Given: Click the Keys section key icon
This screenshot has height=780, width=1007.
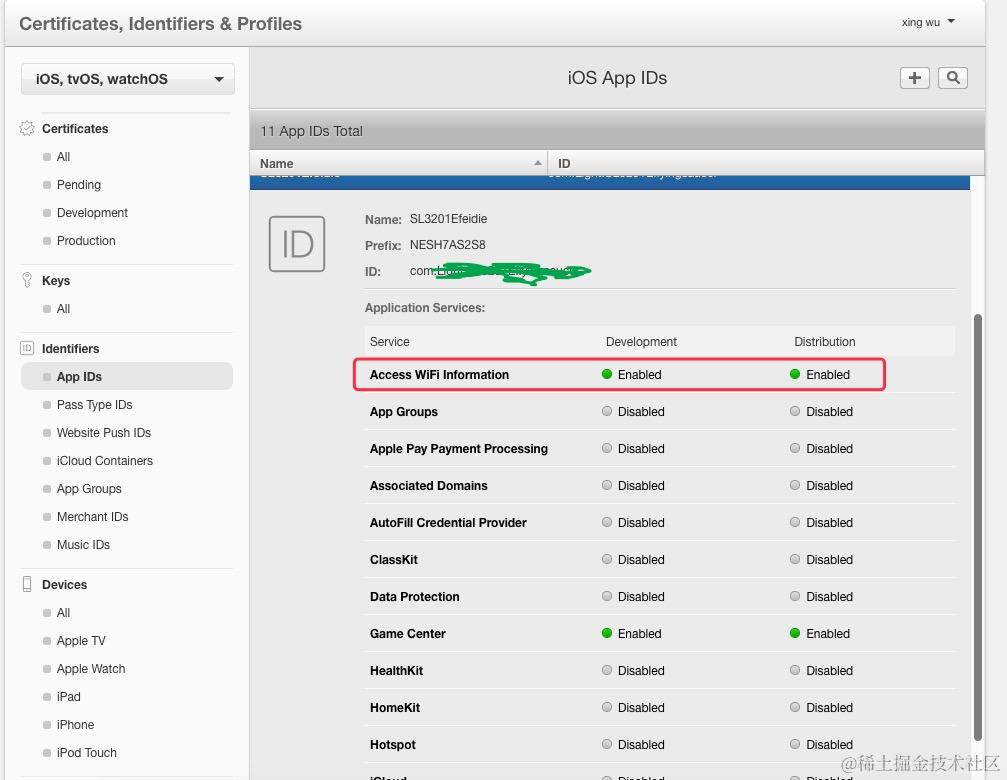Looking at the screenshot, I should tap(27, 280).
